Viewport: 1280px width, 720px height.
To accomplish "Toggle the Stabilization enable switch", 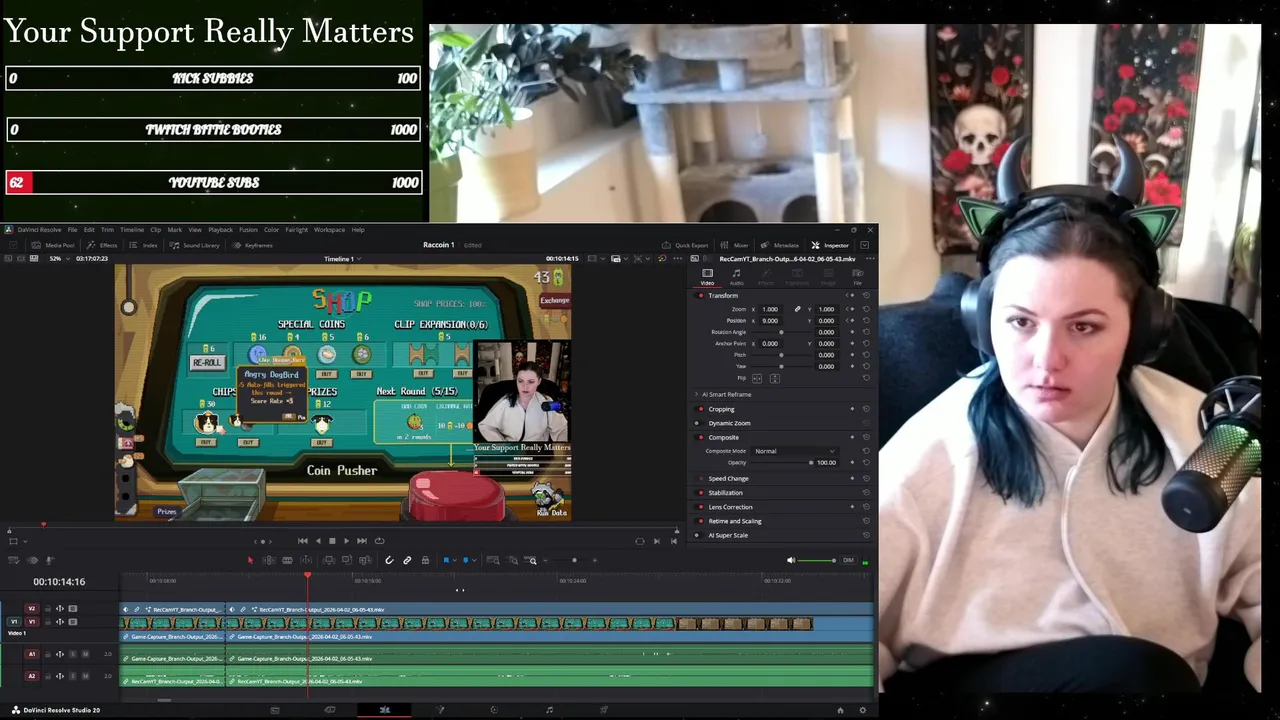I will click(698, 493).
